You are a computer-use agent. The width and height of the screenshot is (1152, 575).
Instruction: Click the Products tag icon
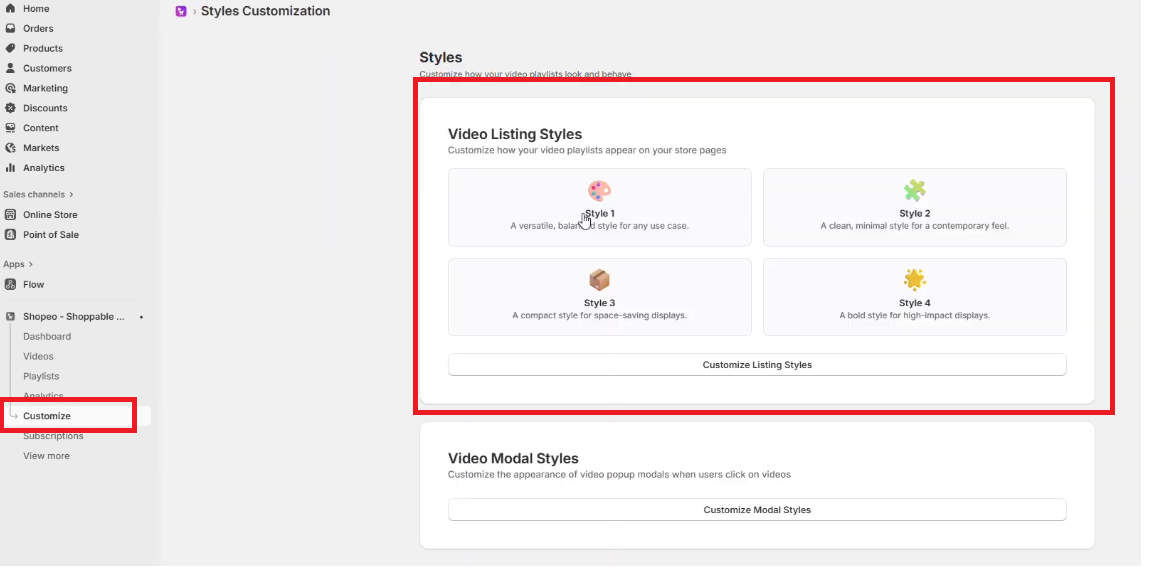[11, 49]
